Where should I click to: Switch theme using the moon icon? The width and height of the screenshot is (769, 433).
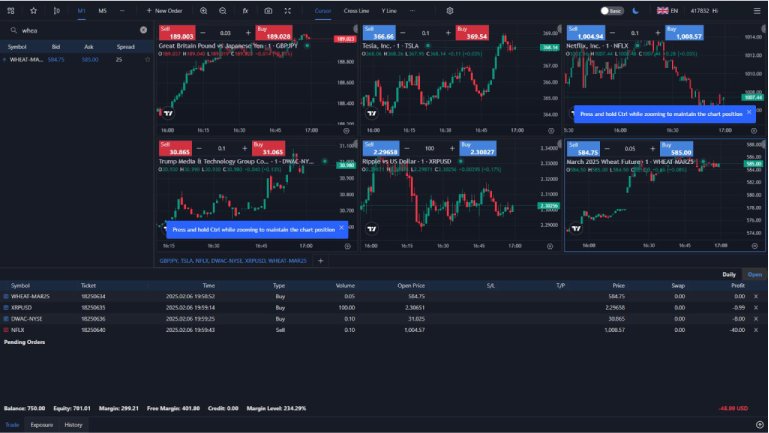pos(636,11)
